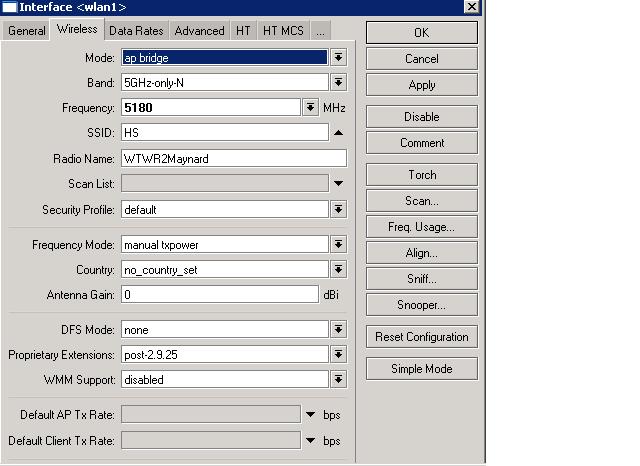The width and height of the screenshot is (640, 466).
Task: Click the Frequency field showing 5180
Action: [x=211, y=108]
